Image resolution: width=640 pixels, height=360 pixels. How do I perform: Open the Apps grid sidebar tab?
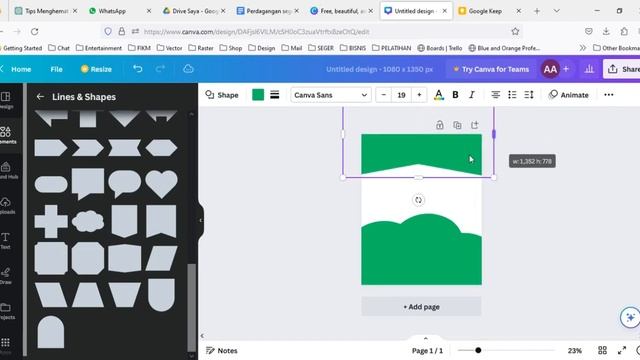(x=5, y=343)
